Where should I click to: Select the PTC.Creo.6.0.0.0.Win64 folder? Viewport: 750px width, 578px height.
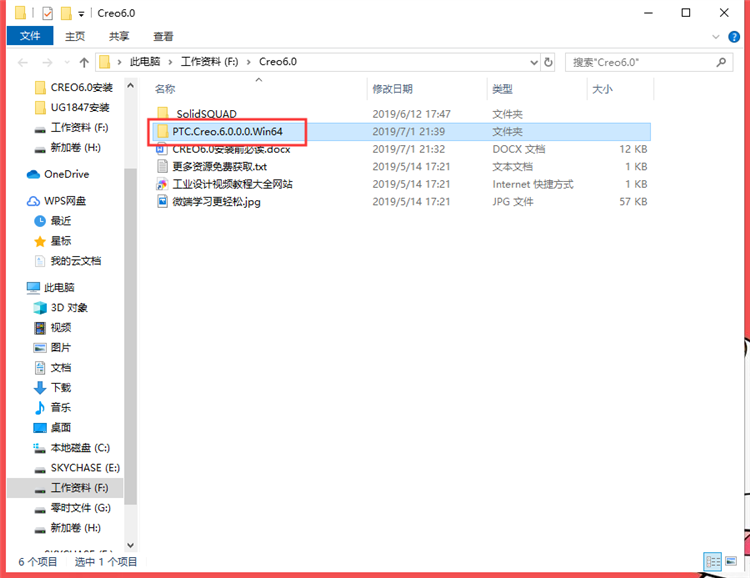(x=227, y=132)
